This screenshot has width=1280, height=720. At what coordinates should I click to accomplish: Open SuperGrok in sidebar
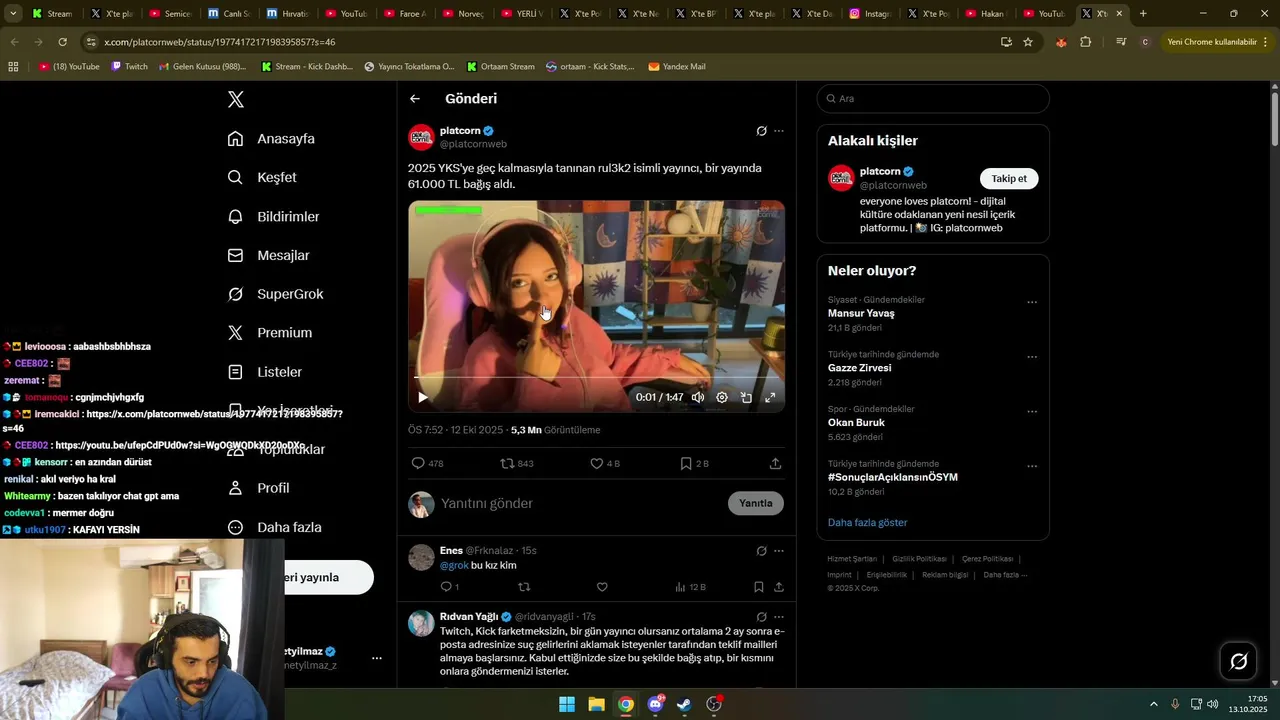[275, 294]
